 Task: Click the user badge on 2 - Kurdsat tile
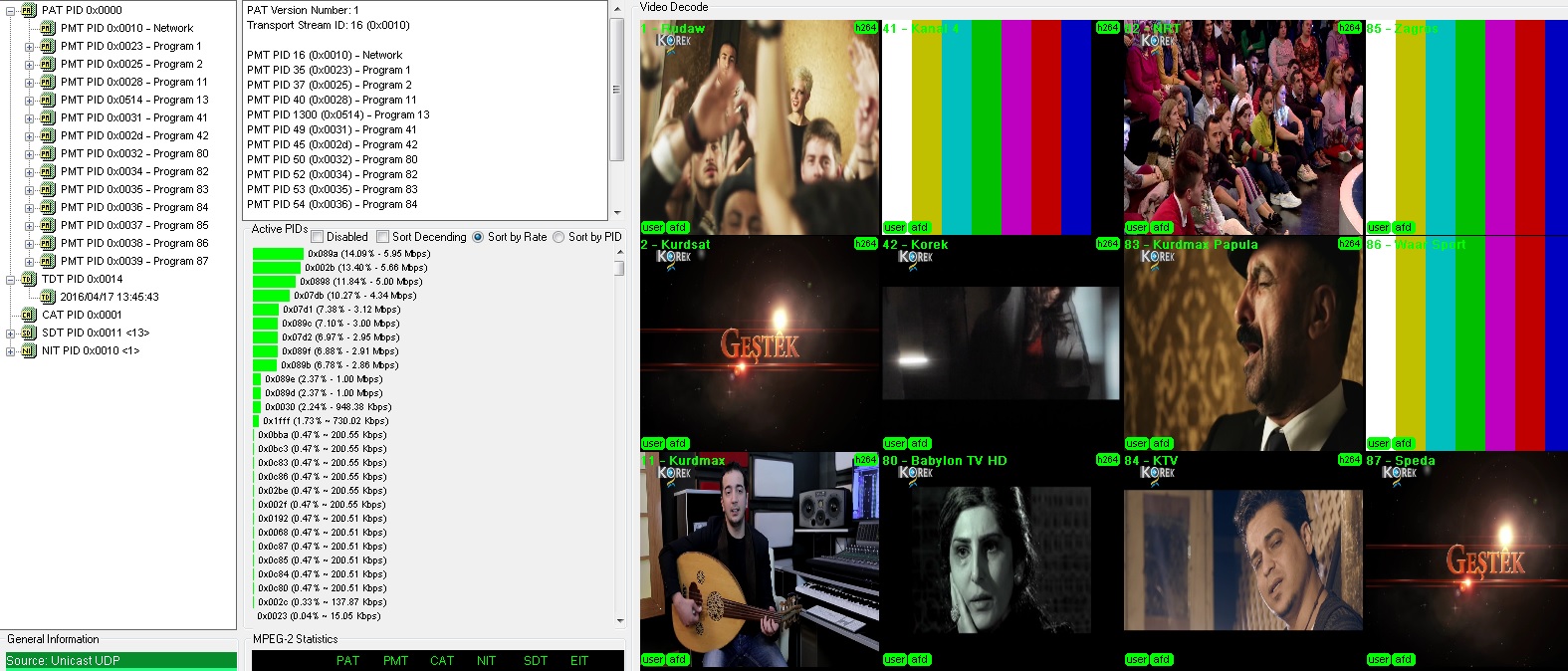(653, 443)
